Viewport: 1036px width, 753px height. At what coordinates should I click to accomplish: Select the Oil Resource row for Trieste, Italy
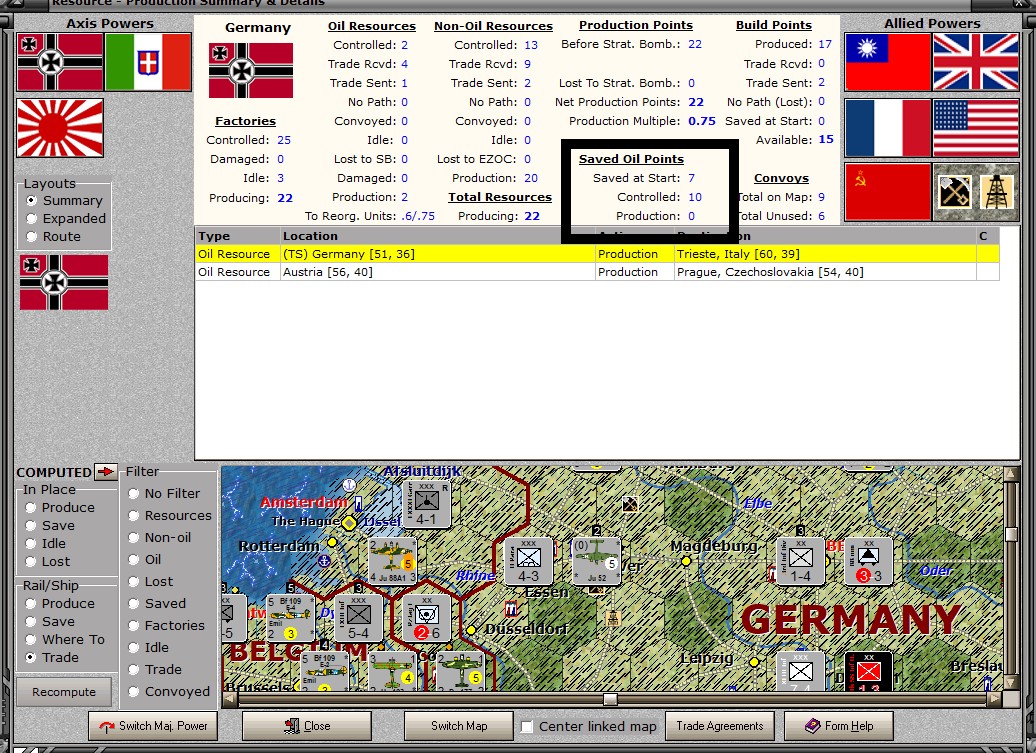click(x=597, y=254)
